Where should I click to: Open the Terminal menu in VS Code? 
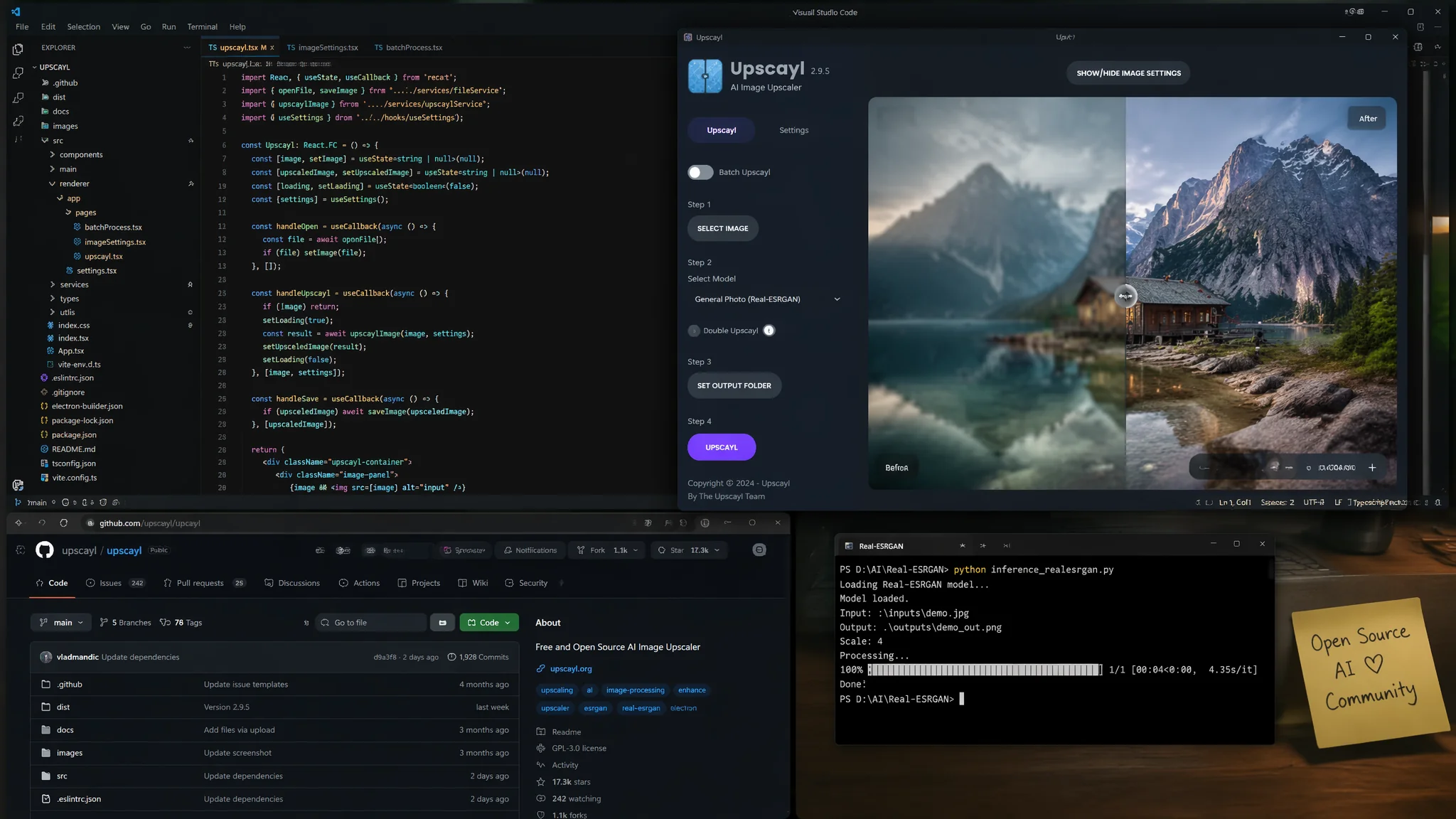click(x=202, y=27)
